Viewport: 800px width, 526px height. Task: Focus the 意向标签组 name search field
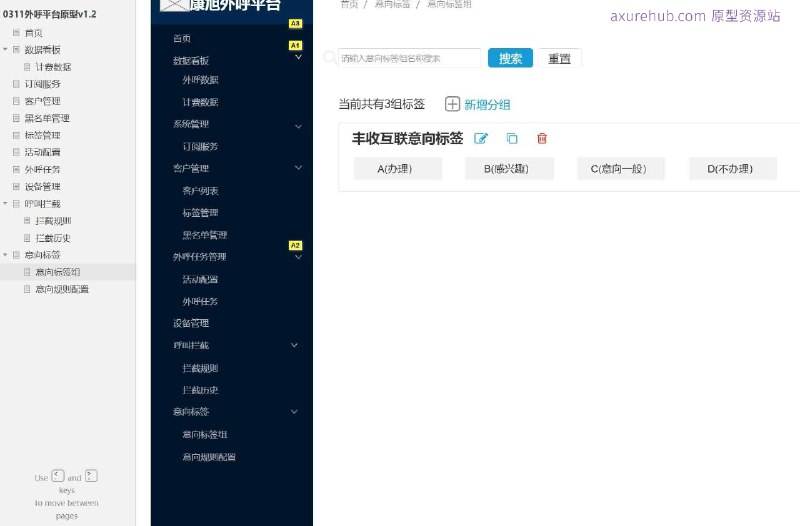[409, 58]
